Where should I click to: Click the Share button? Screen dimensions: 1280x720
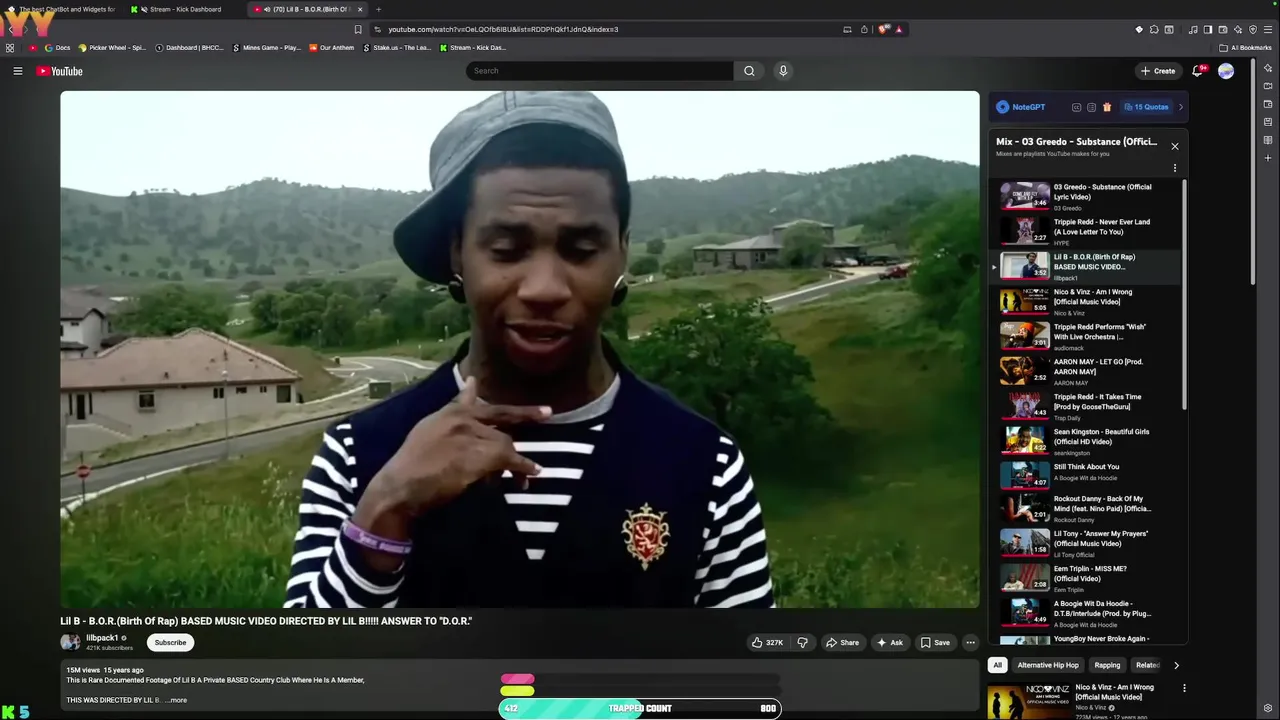tap(842, 643)
